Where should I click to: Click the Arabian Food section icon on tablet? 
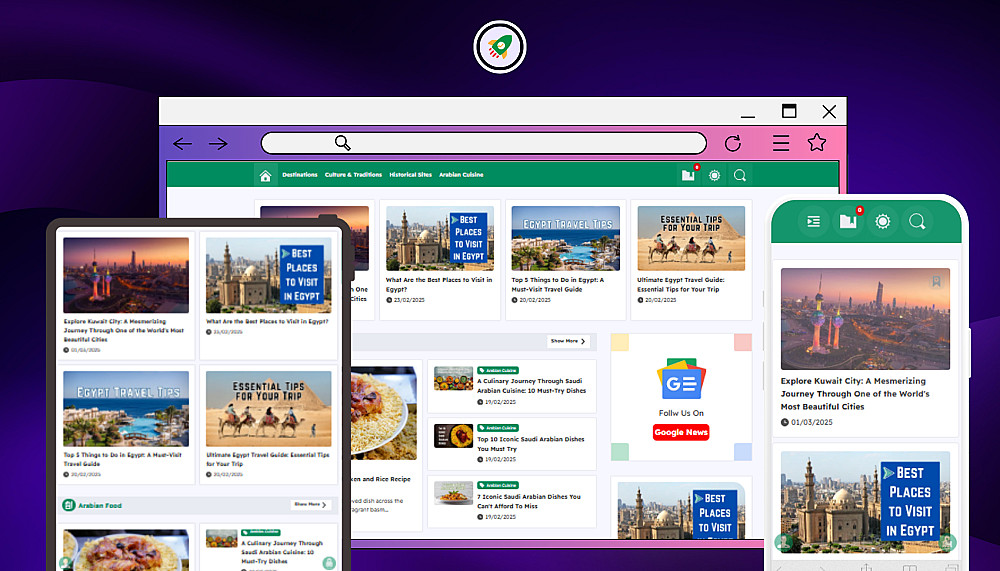pyautogui.click(x=69, y=505)
